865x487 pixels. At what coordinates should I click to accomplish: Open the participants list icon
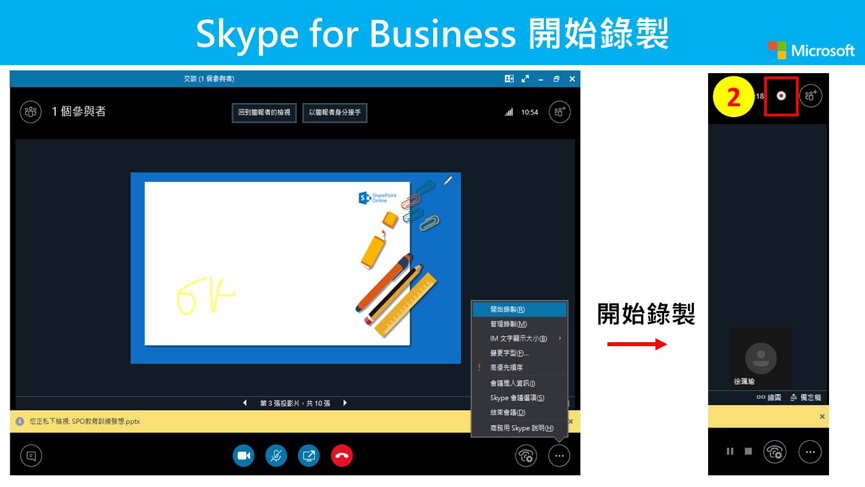[x=31, y=112]
